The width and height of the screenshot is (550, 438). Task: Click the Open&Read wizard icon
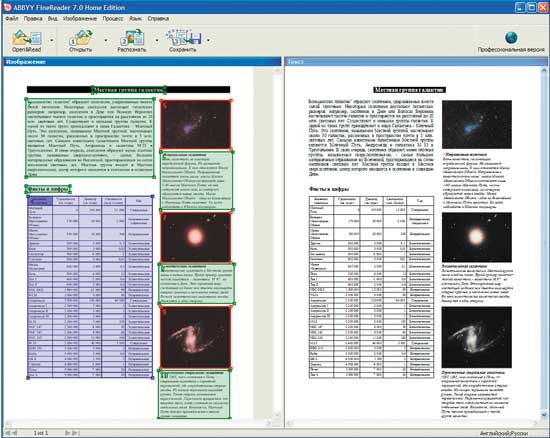point(27,38)
